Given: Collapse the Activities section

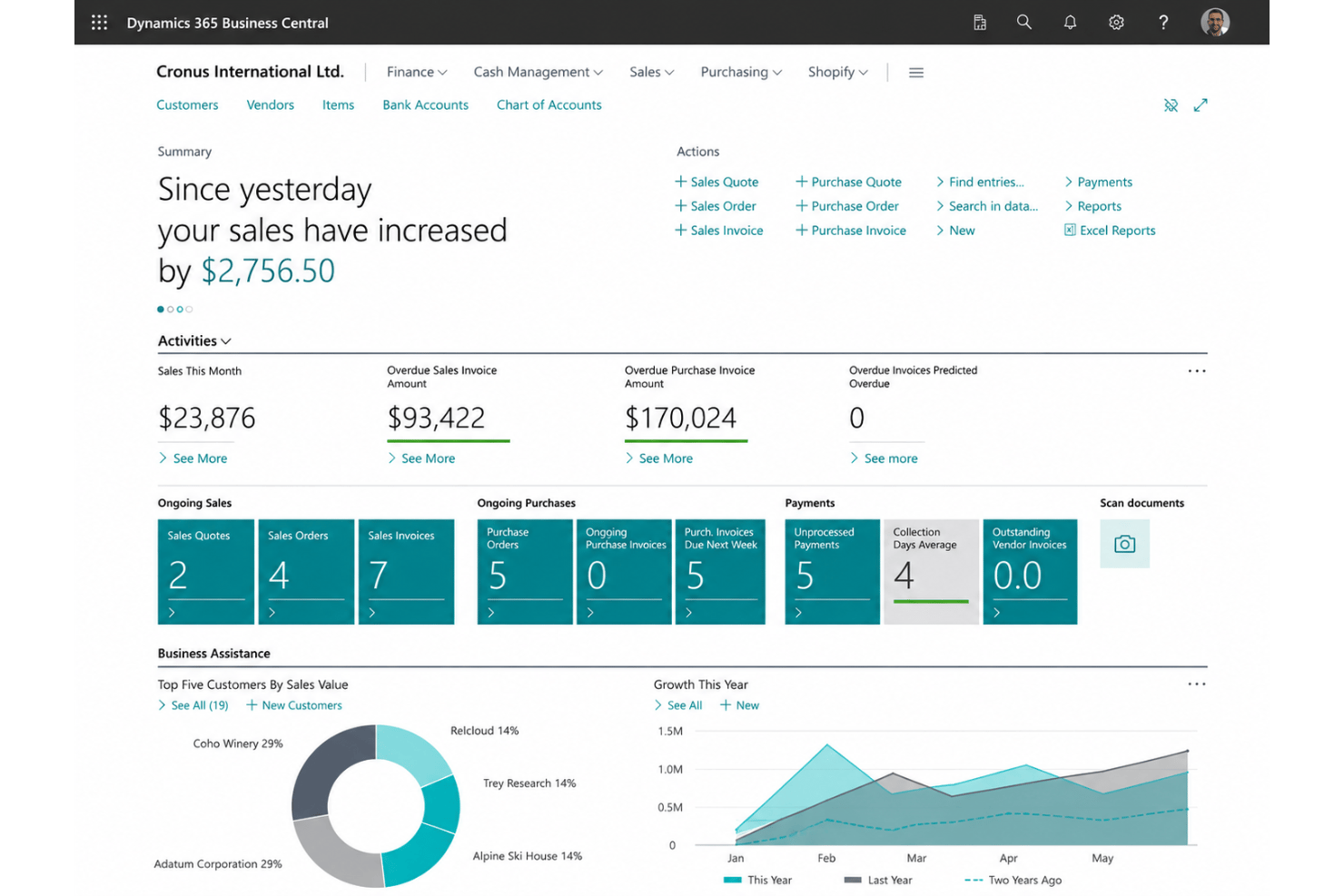Looking at the screenshot, I should point(194,341).
